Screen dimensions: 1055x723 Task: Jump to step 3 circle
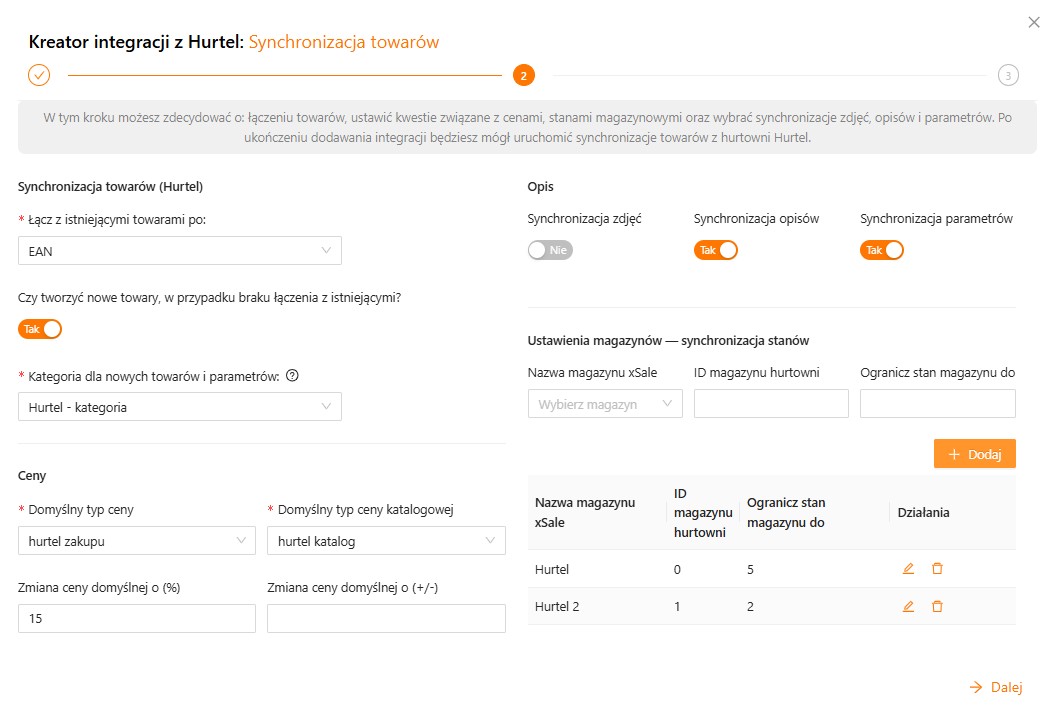(1008, 75)
